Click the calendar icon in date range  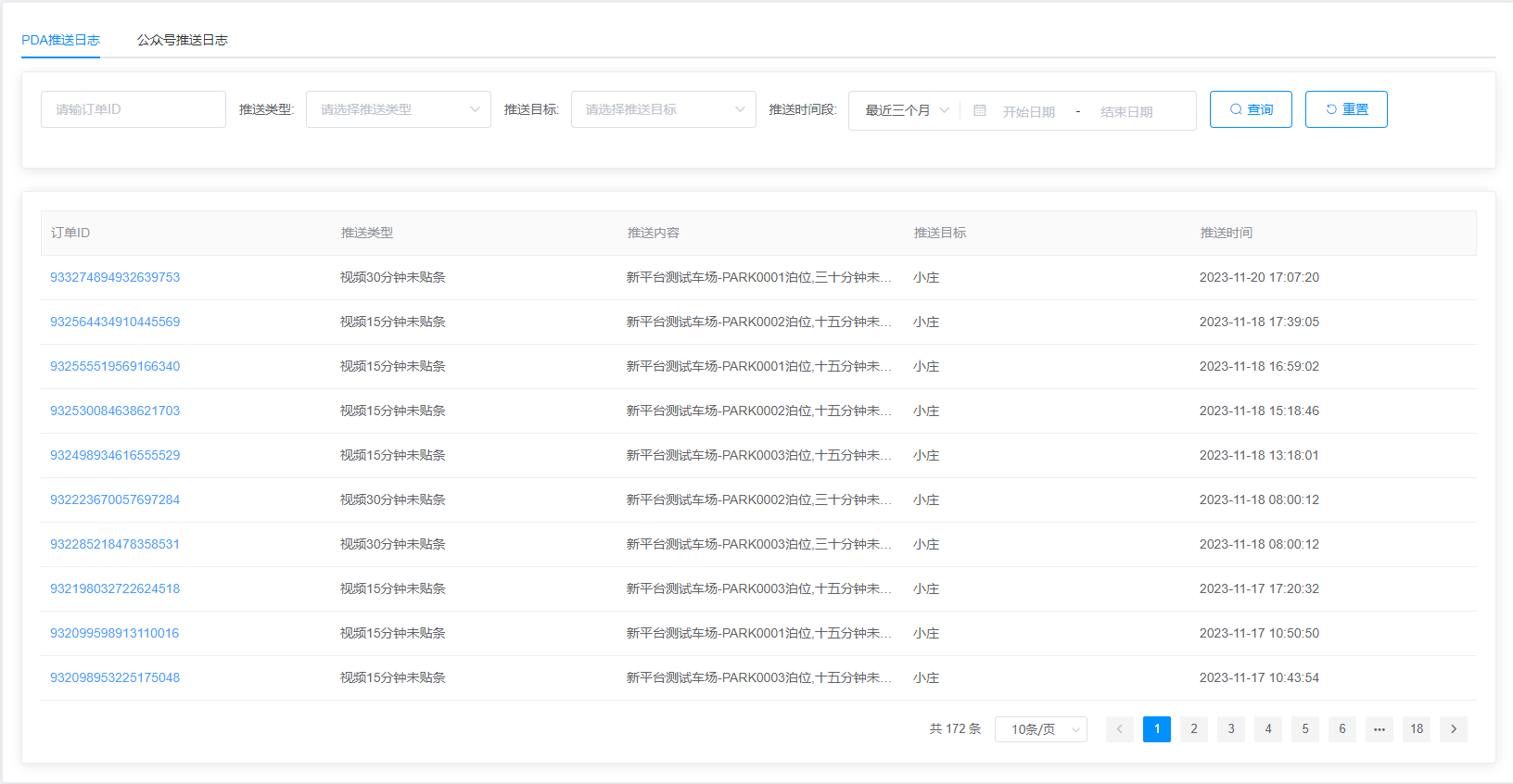979,110
